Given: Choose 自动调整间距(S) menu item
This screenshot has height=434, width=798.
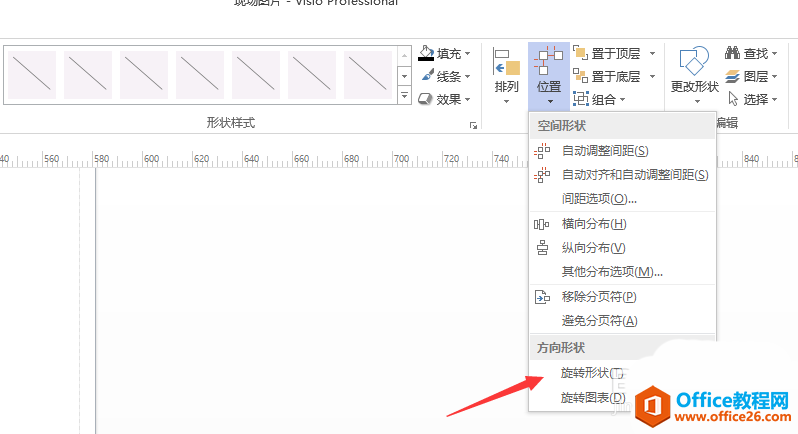Looking at the screenshot, I should coord(622,151).
